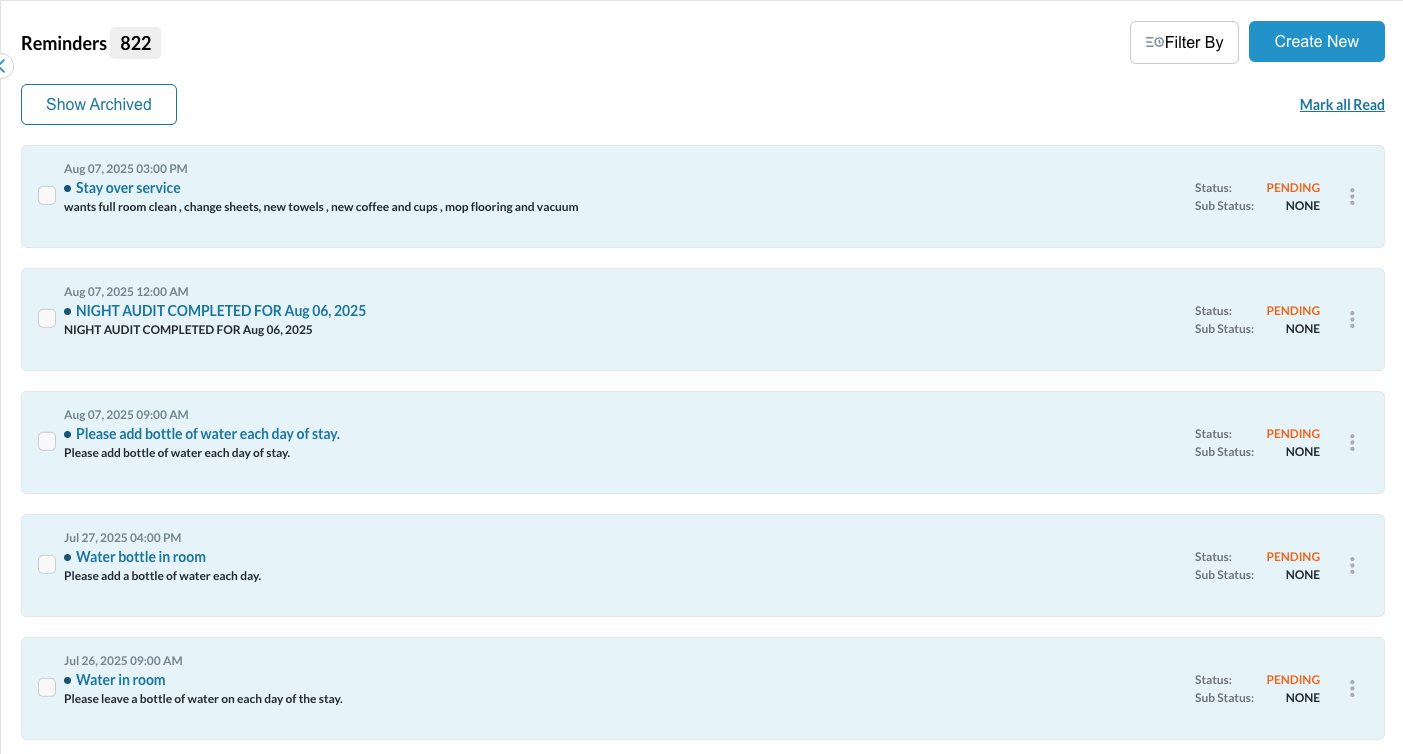Click blue dot next to Water bottle in room

coord(67,557)
